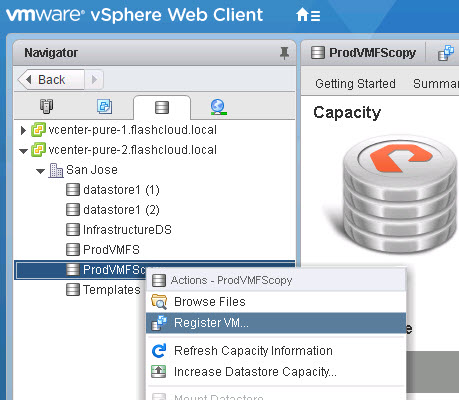Open the vSphere home menu icon

pyautogui.click(x=308, y=15)
